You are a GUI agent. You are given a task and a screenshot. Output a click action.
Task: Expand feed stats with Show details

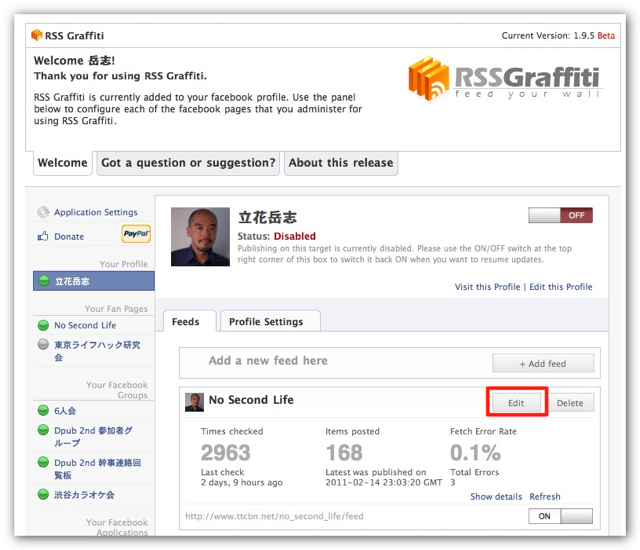point(496,497)
